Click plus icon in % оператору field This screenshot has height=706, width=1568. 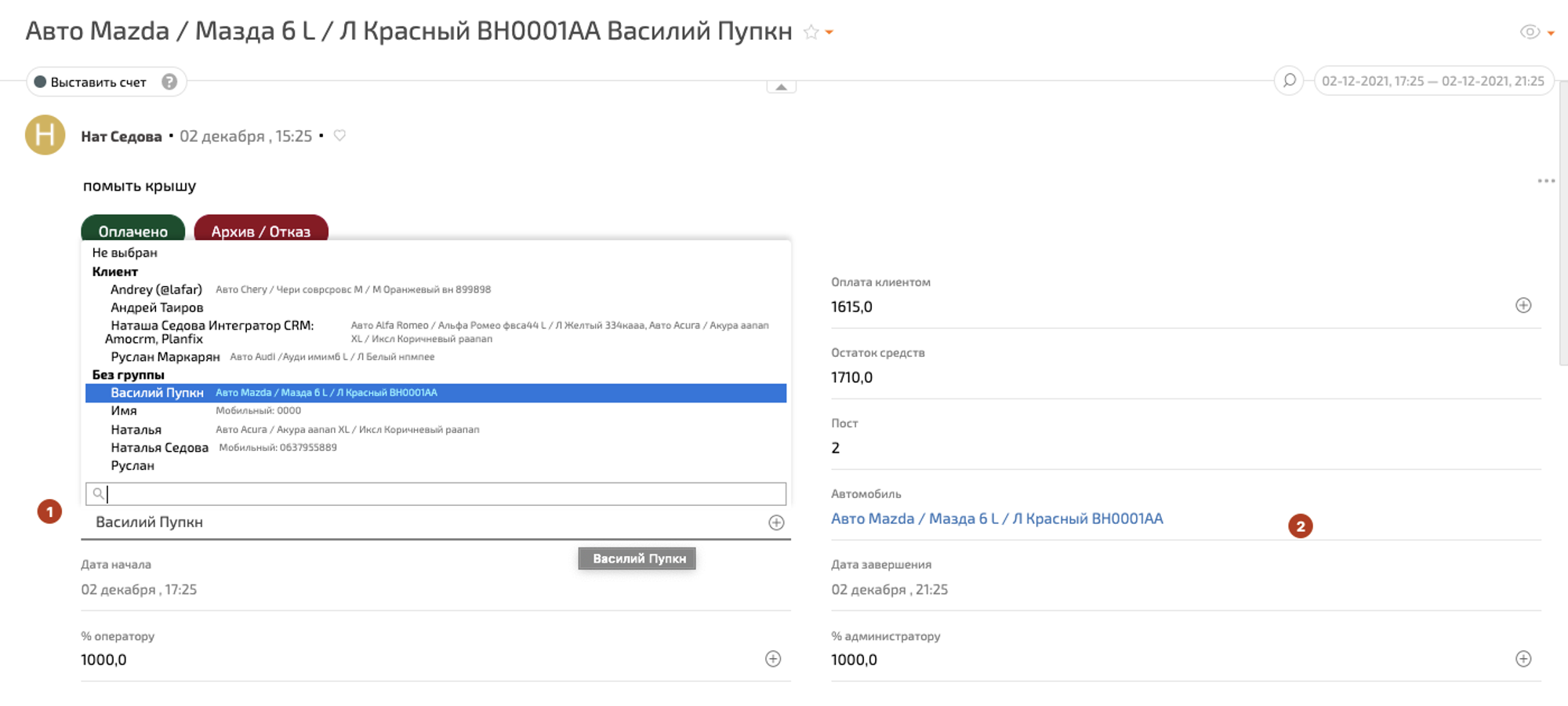[x=773, y=659]
